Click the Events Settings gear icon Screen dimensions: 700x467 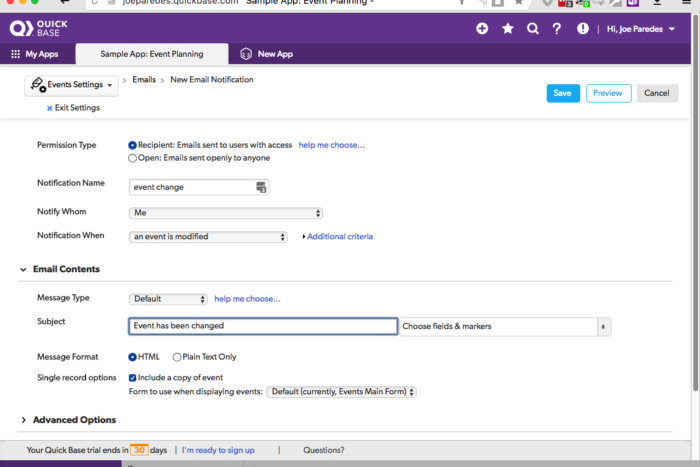(x=38, y=84)
